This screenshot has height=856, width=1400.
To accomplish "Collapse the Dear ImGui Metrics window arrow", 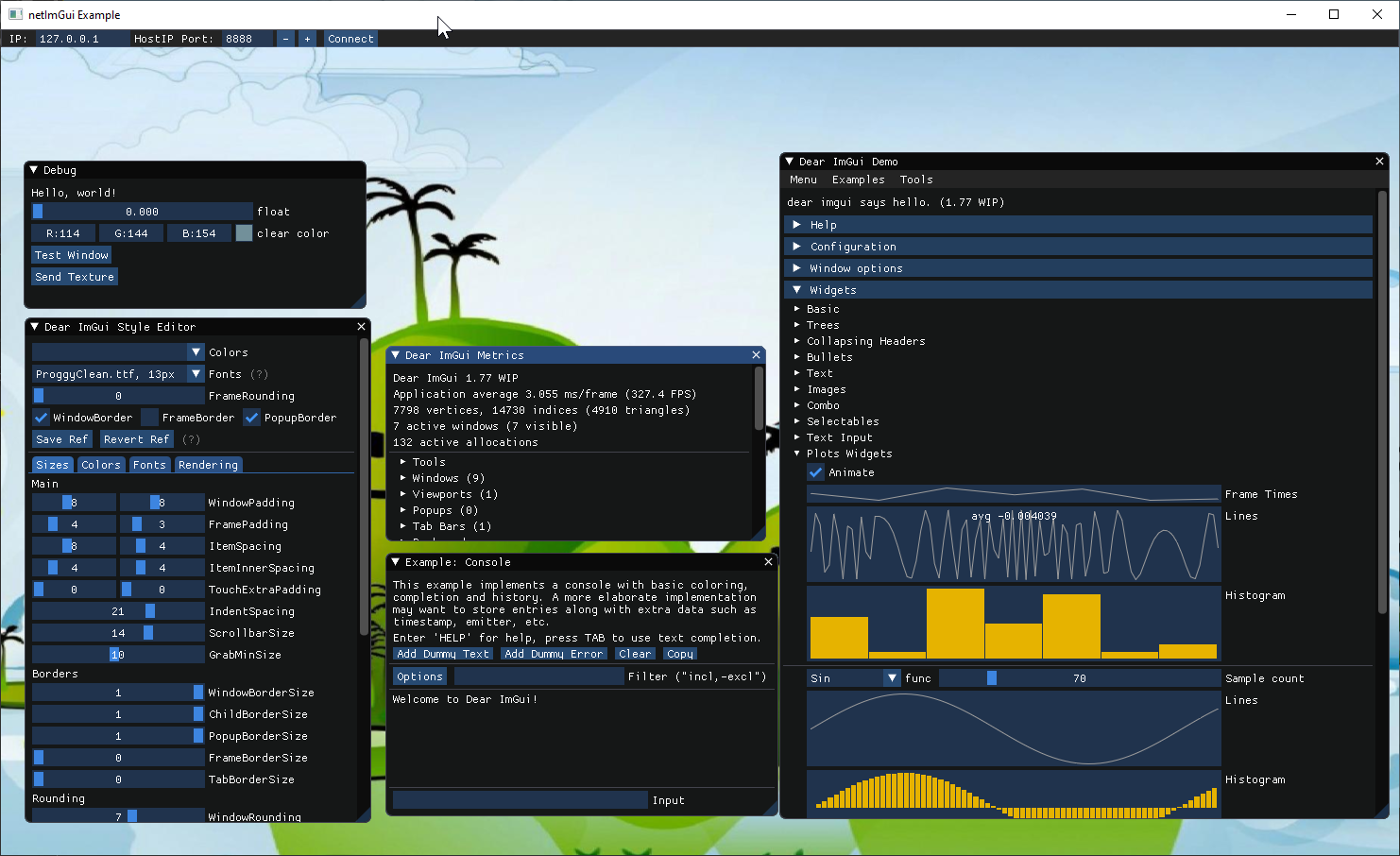I will pyautogui.click(x=396, y=355).
